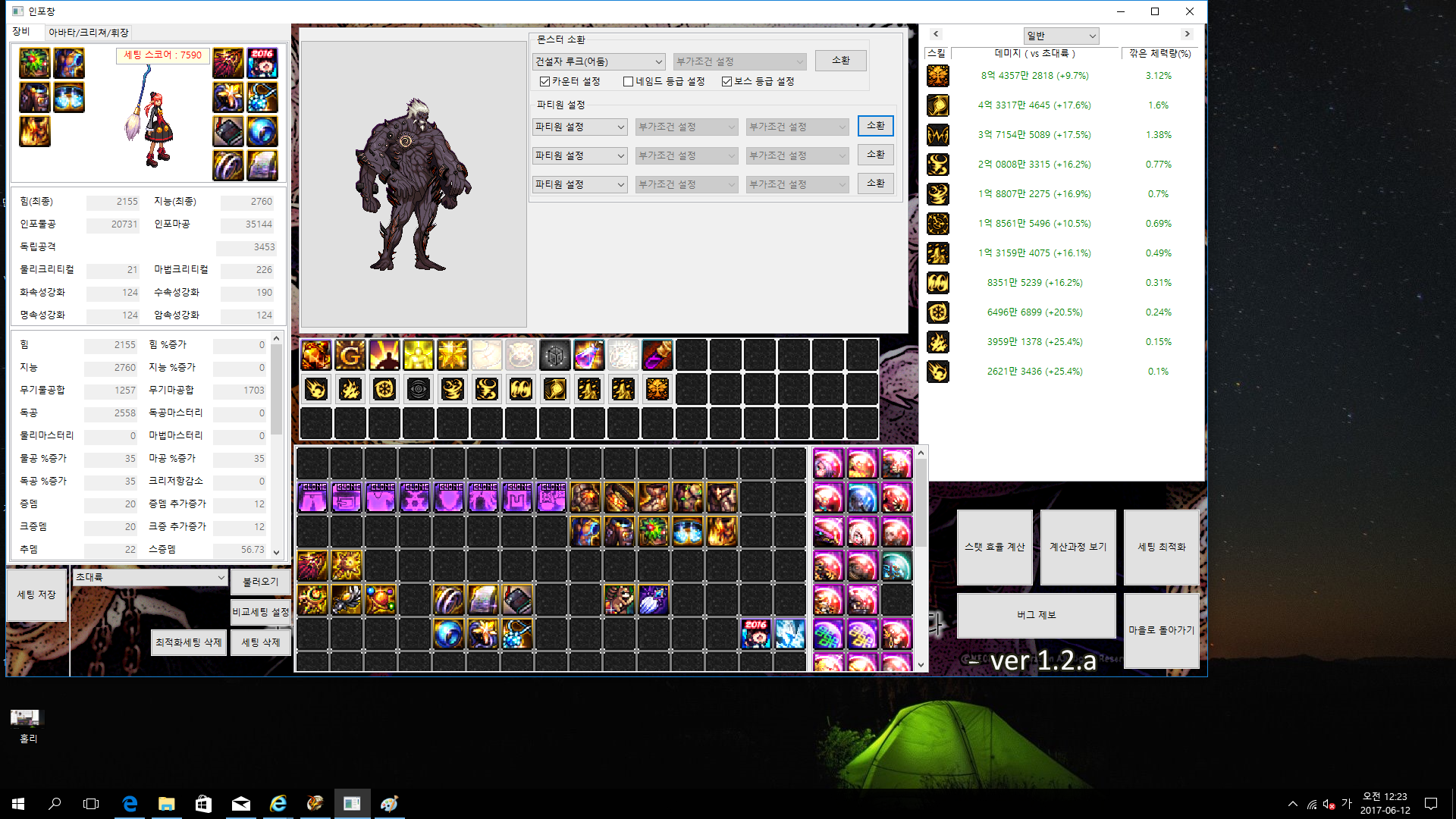Open Microsoft Edge from the taskbar
Screen dimensions: 1456x819
(x=130, y=804)
